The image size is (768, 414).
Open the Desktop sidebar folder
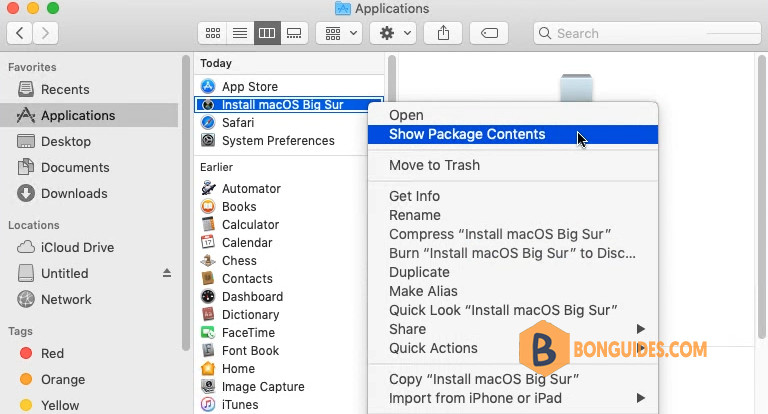coord(89,142)
